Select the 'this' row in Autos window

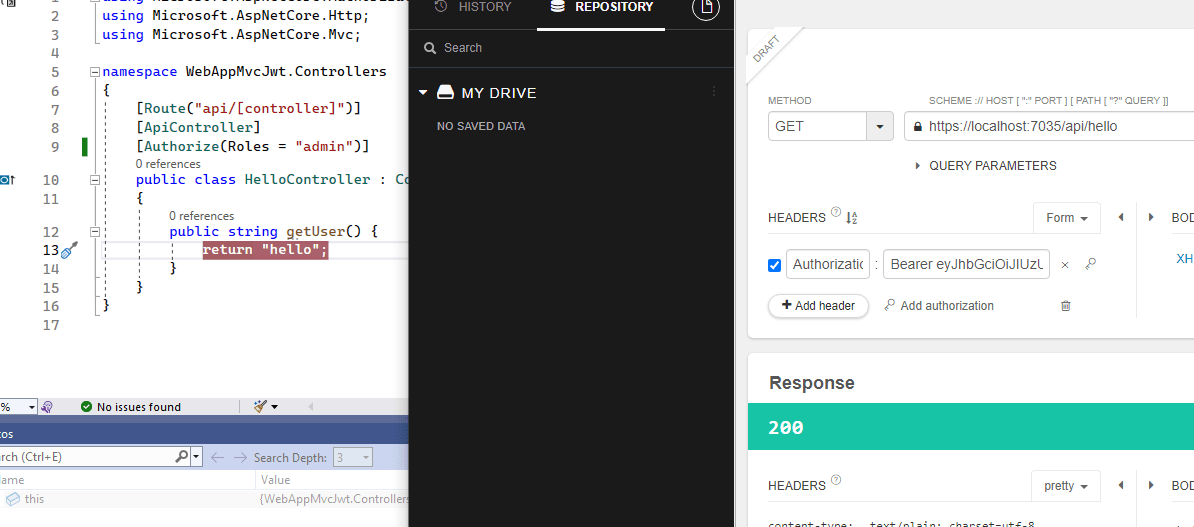tap(204, 499)
